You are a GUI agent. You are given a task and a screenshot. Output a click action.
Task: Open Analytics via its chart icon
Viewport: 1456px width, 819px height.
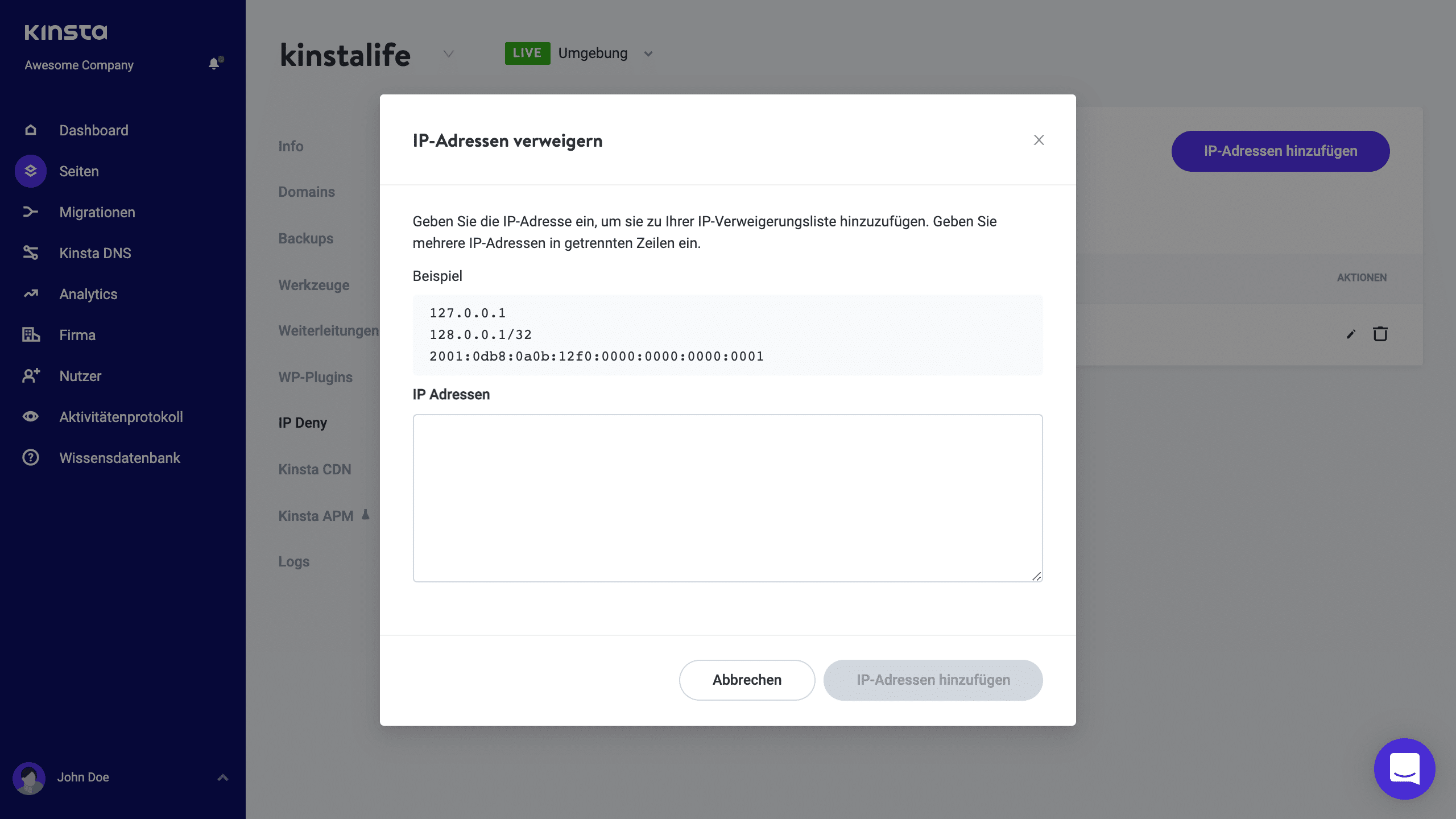(x=30, y=293)
